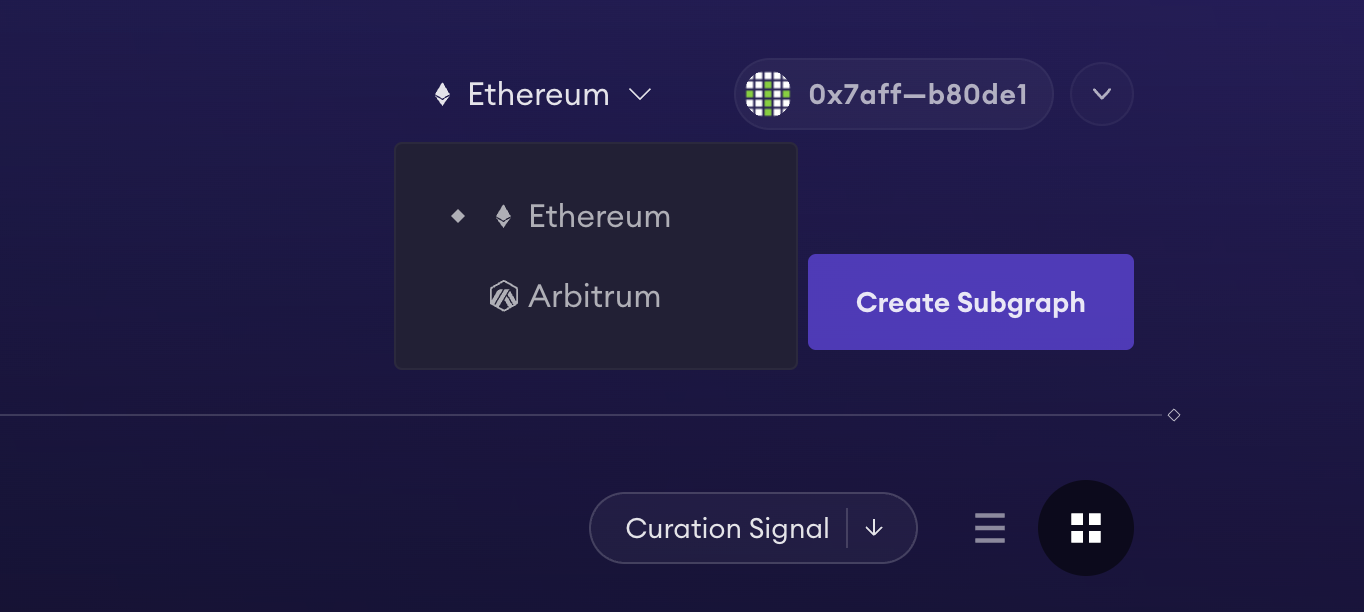1364x612 pixels.
Task: Collapse the network selector chevron beside Ethereum
Action: [x=640, y=95]
